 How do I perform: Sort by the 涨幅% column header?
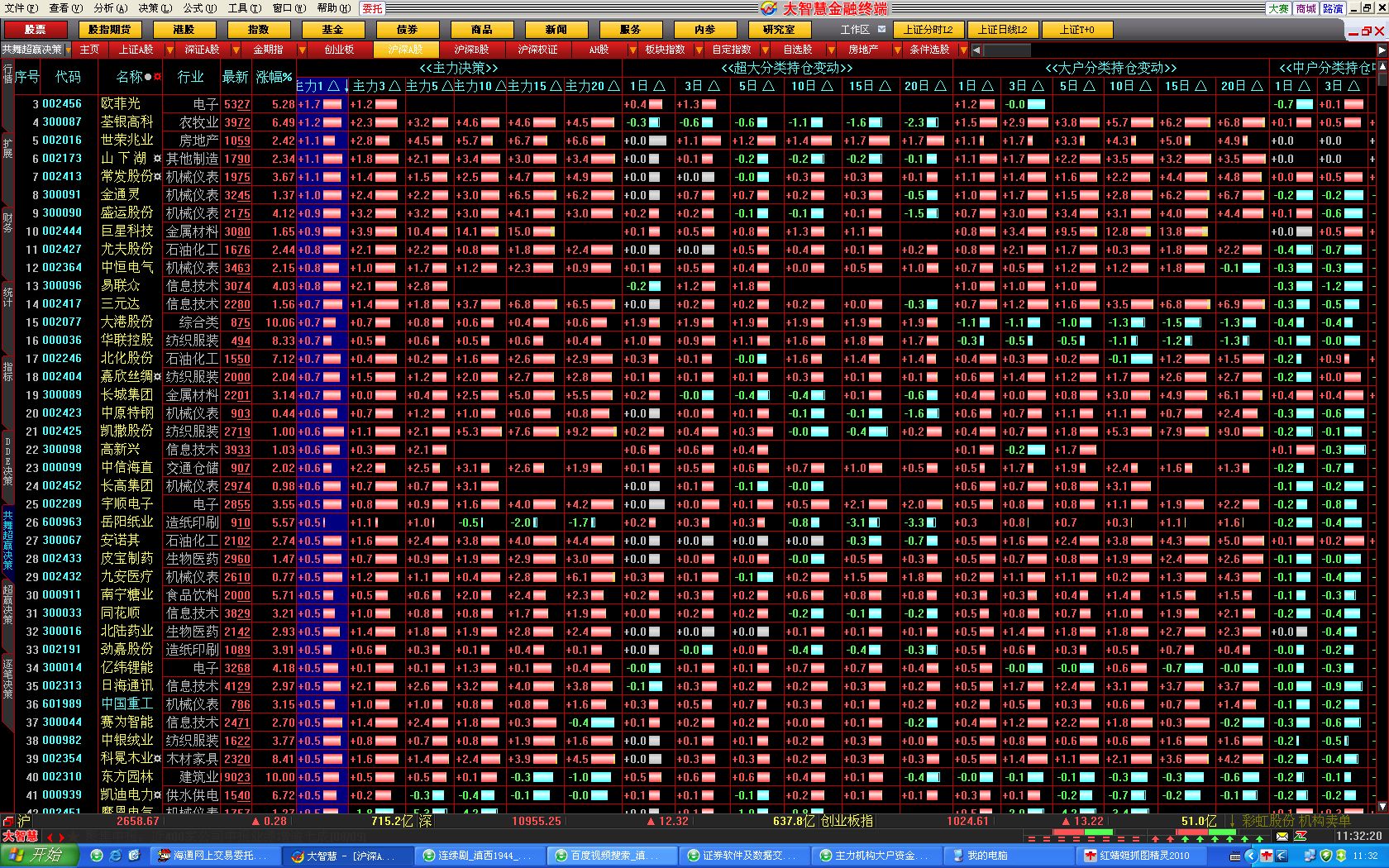click(274, 77)
